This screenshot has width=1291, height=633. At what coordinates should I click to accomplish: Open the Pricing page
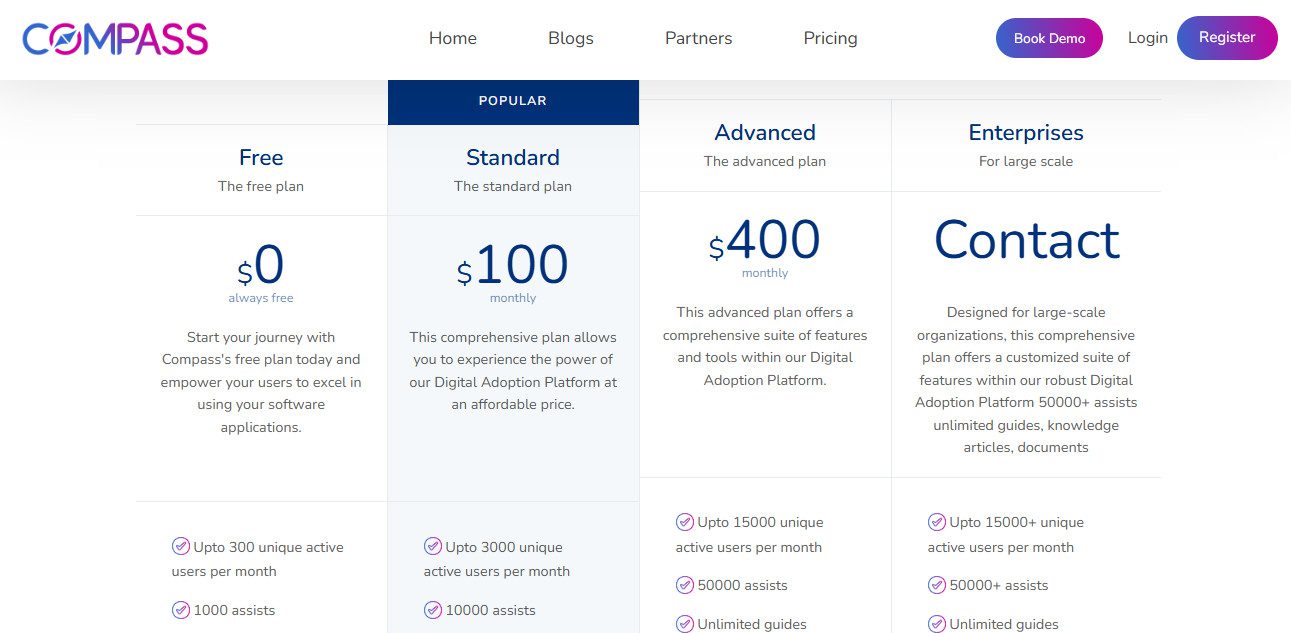click(x=830, y=38)
